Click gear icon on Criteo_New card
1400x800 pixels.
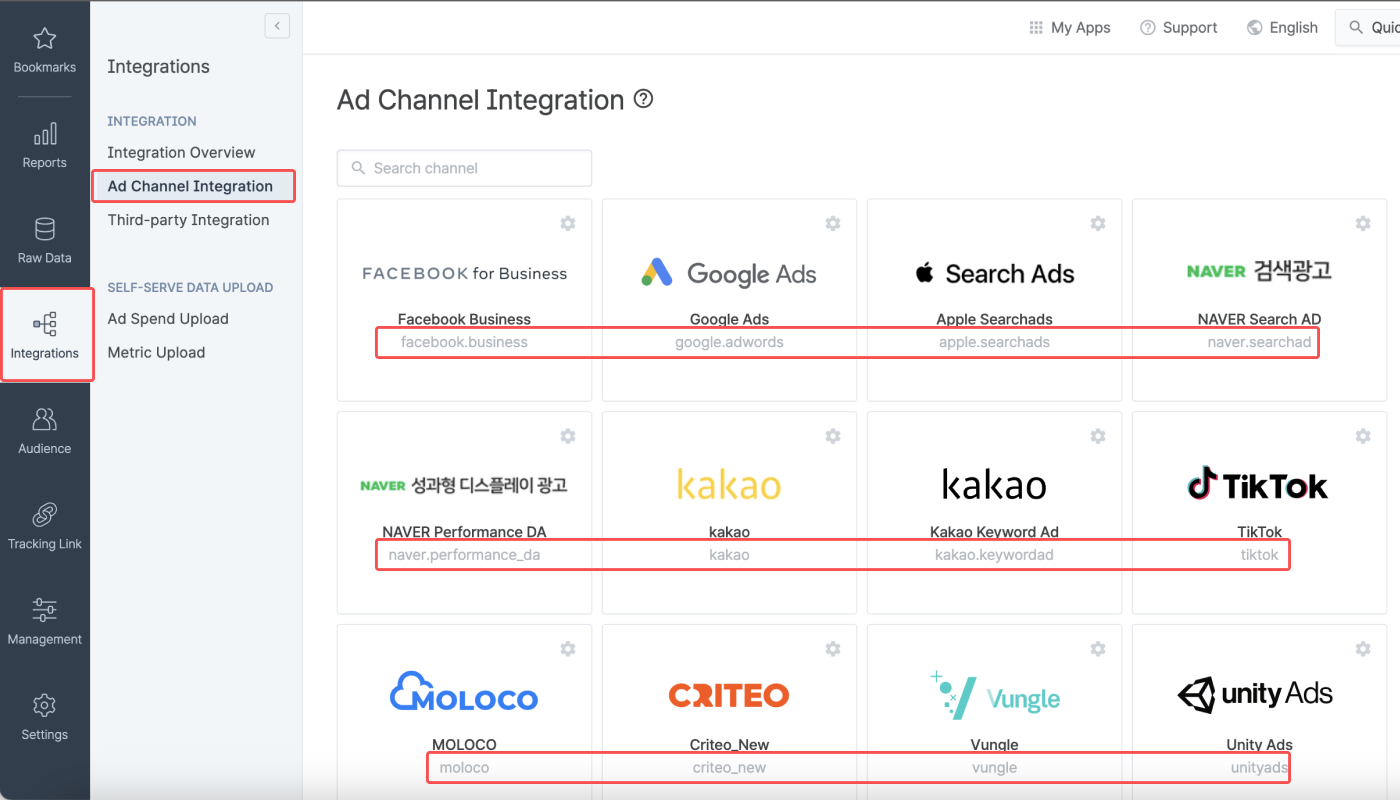pos(833,649)
